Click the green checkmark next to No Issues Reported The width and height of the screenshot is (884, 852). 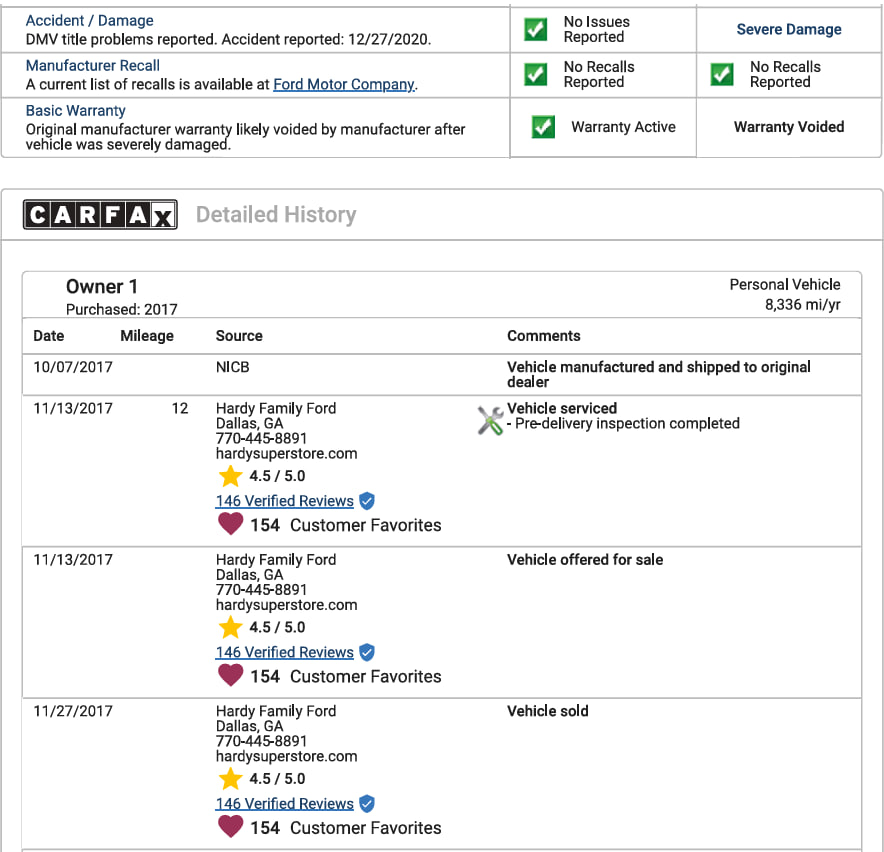(536, 29)
